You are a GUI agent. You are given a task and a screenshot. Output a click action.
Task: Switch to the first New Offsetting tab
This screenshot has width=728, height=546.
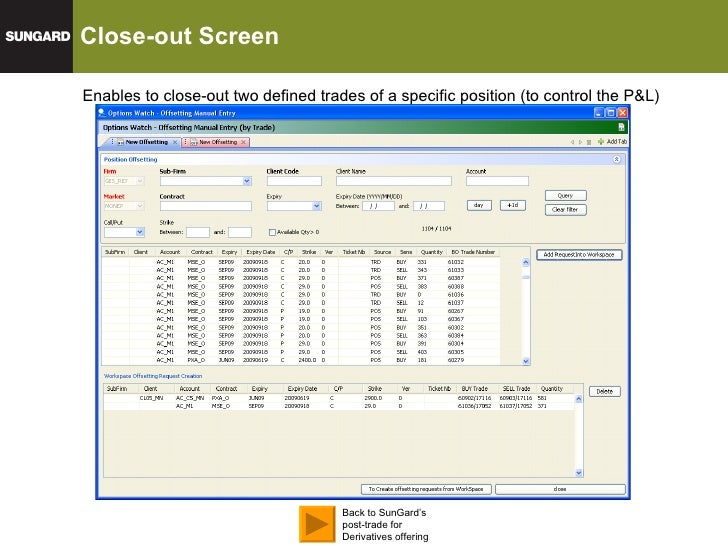coord(146,142)
